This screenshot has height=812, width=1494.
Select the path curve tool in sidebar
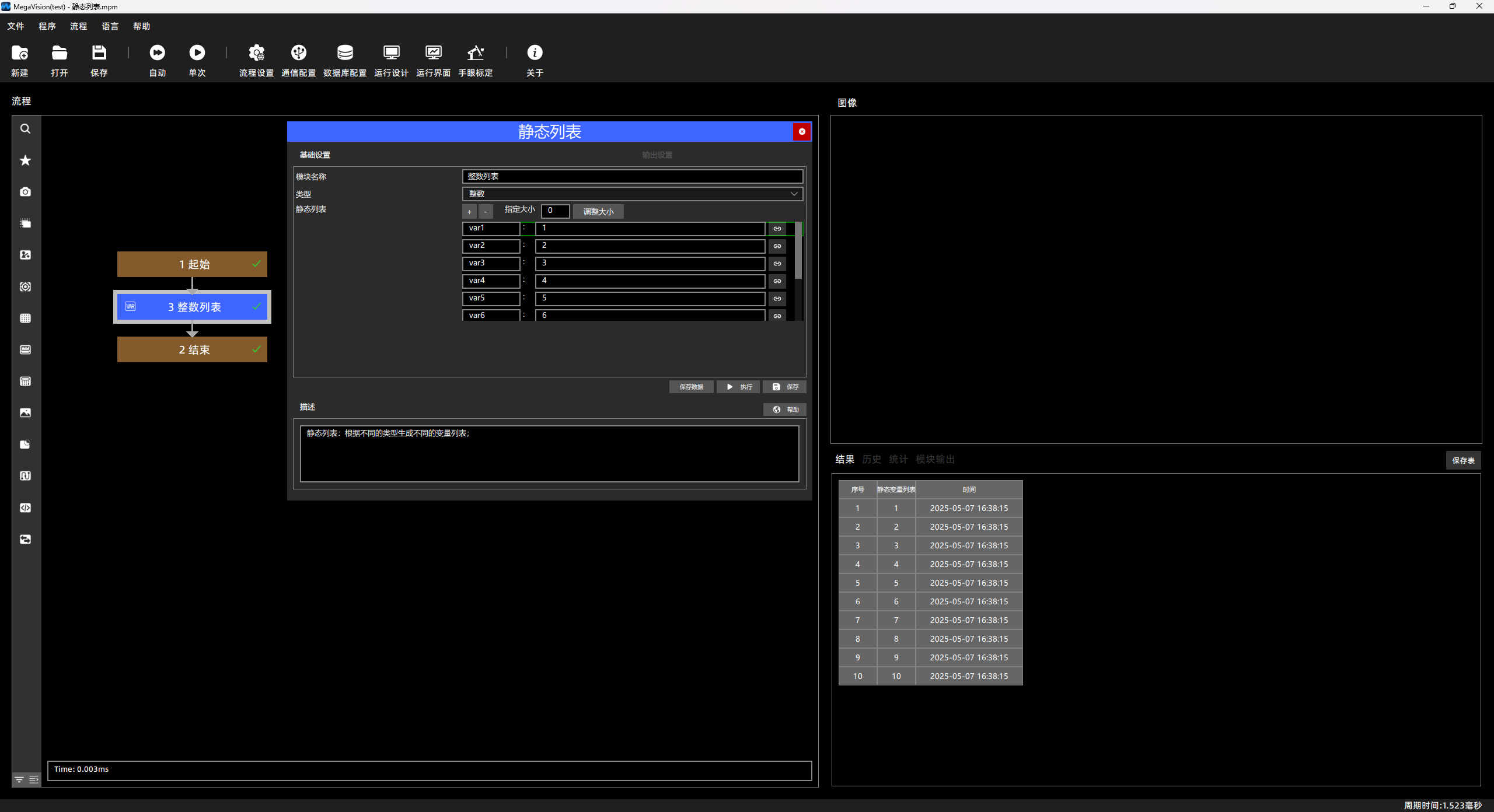click(26, 476)
